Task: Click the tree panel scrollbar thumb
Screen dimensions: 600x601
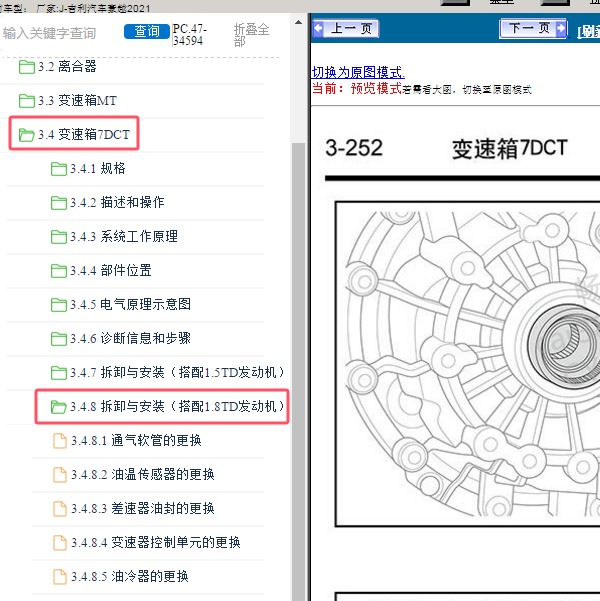Action: (x=298, y=372)
